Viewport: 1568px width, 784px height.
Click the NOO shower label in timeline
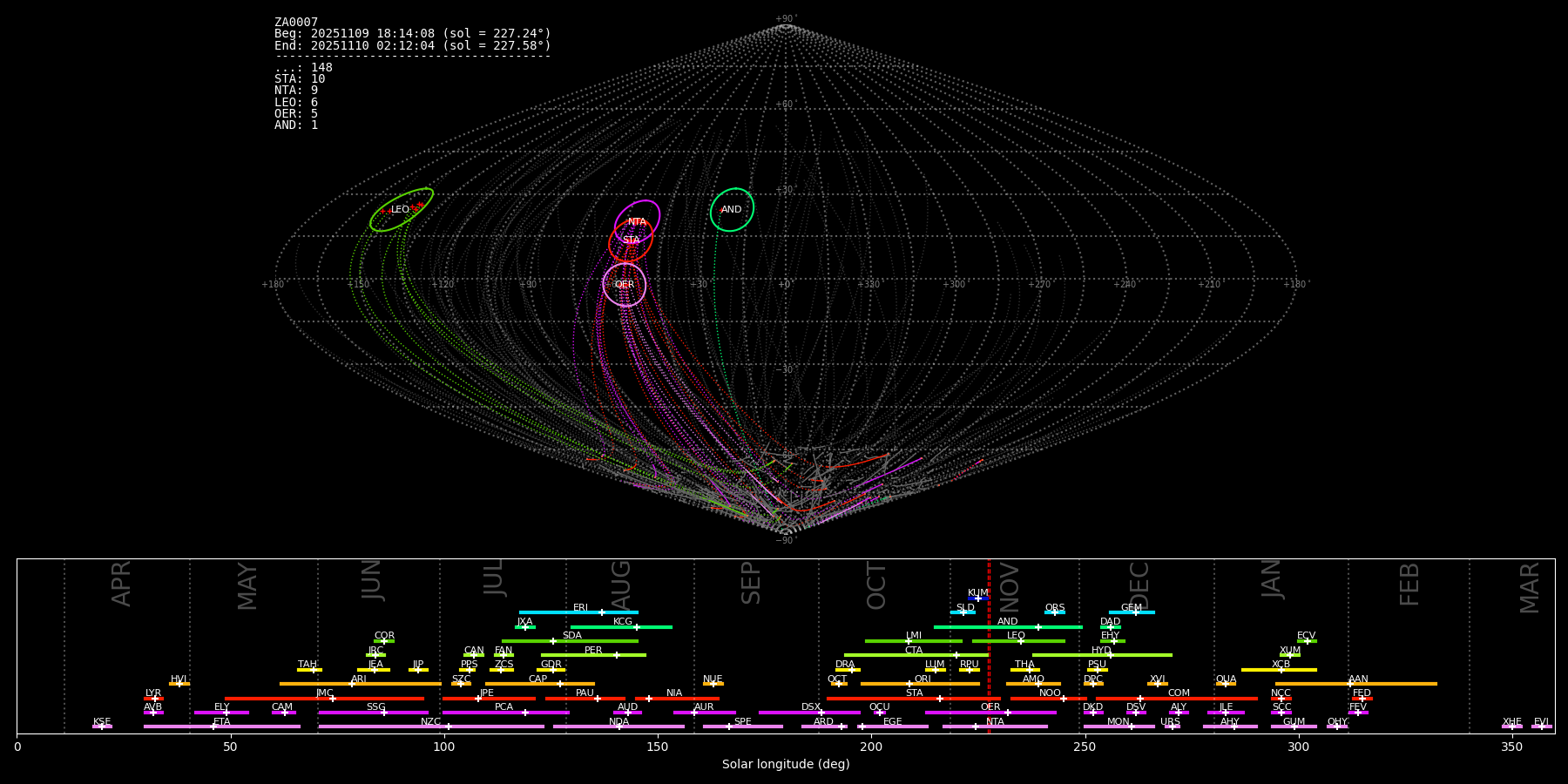pyautogui.click(x=1050, y=693)
